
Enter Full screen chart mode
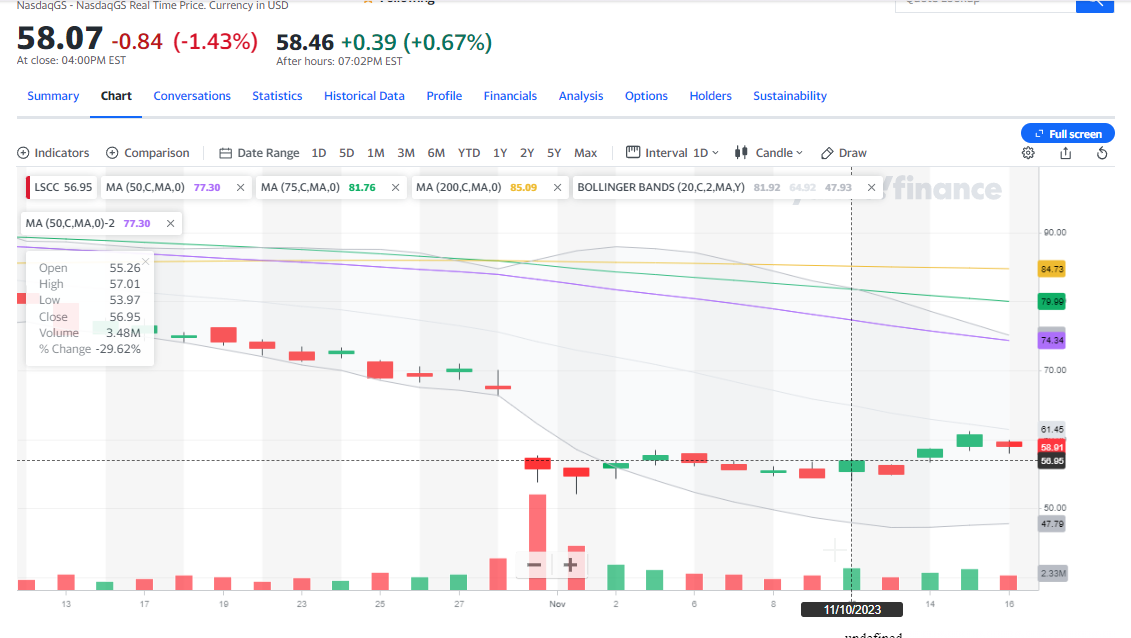pyautogui.click(x=1067, y=134)
